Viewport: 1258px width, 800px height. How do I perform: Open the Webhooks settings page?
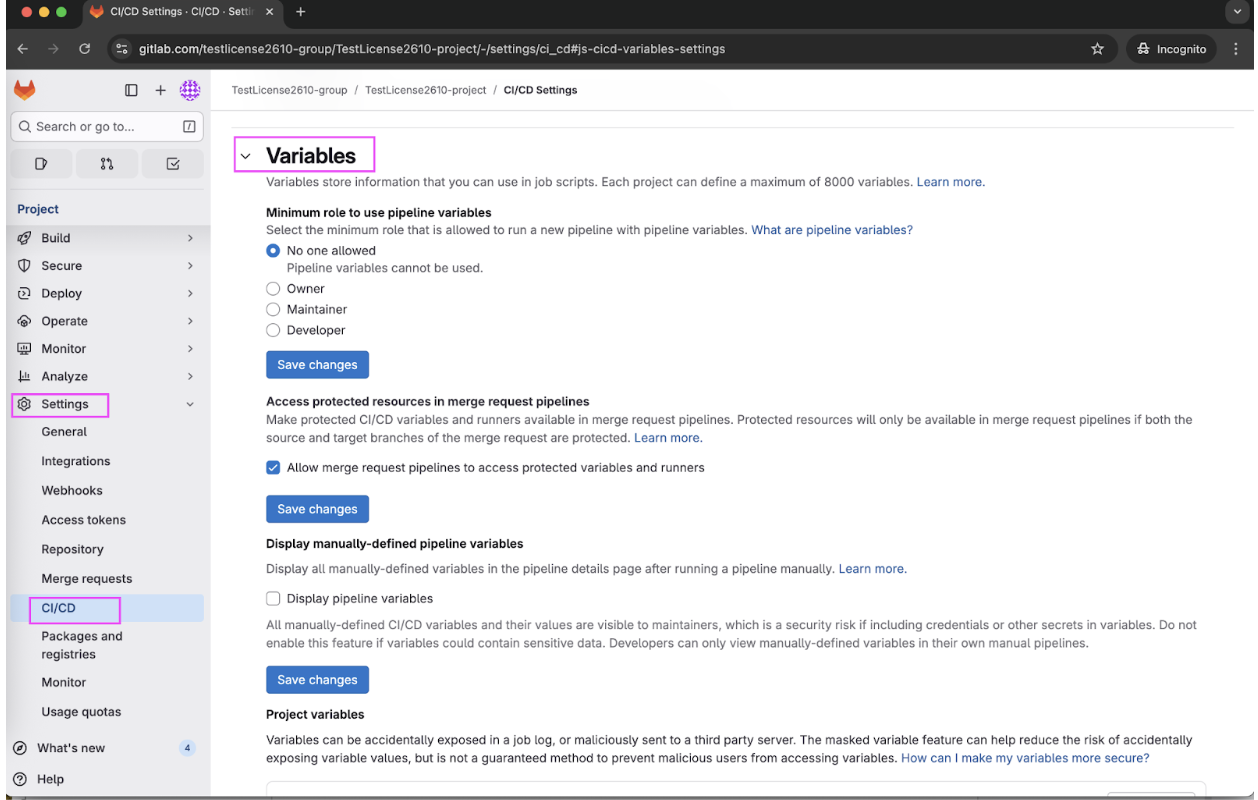pos(72,490)
